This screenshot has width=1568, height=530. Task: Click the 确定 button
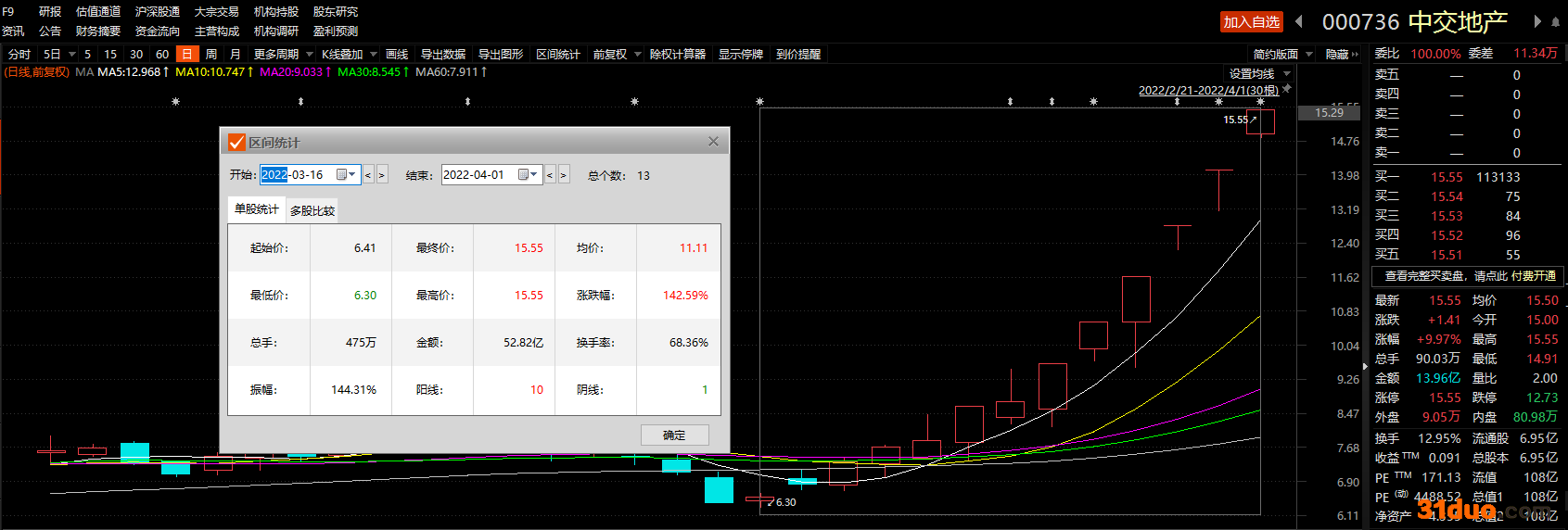pyautogui.click(x=674, y=435)
